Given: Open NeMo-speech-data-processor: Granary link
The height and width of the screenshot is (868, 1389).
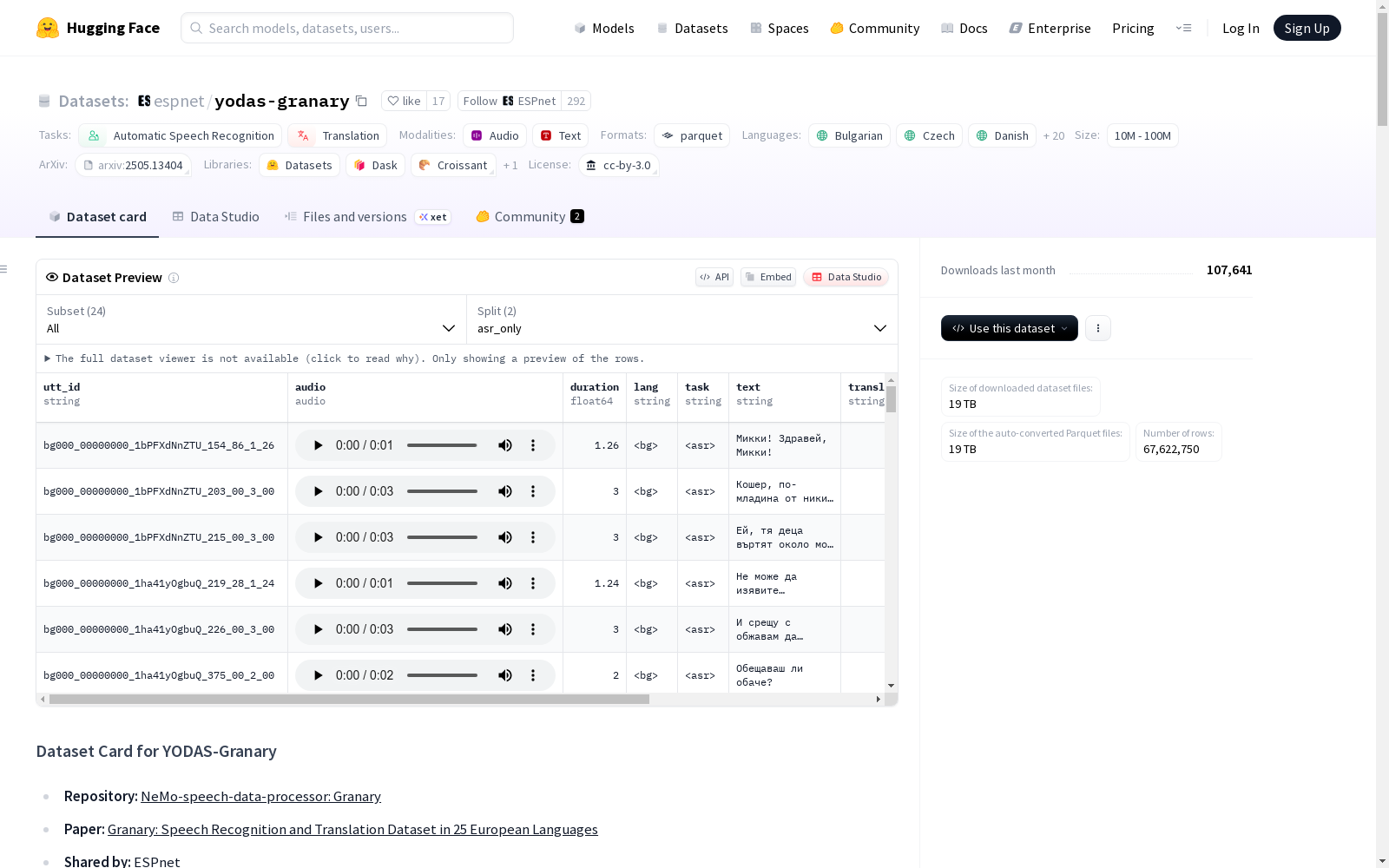Looking at the screenshot, I should (x=260, y=796).
